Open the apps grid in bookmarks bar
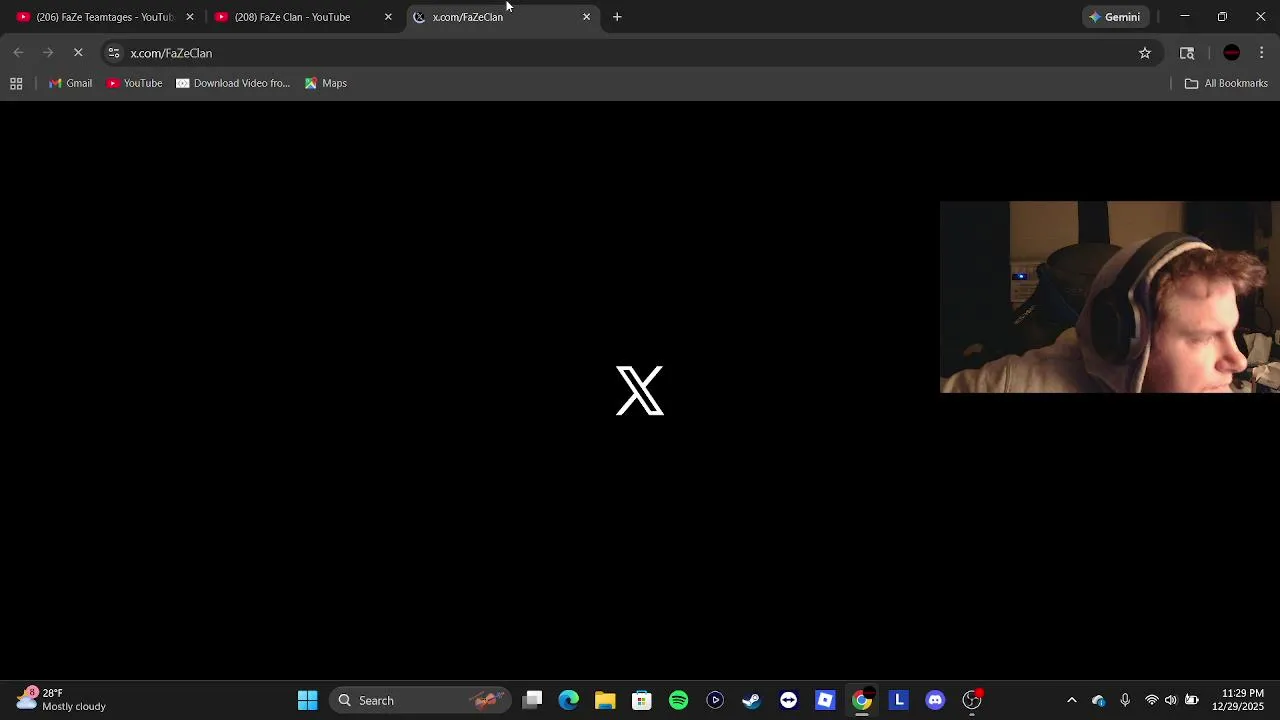This screenshot has width=1280, height=720. 16,83
